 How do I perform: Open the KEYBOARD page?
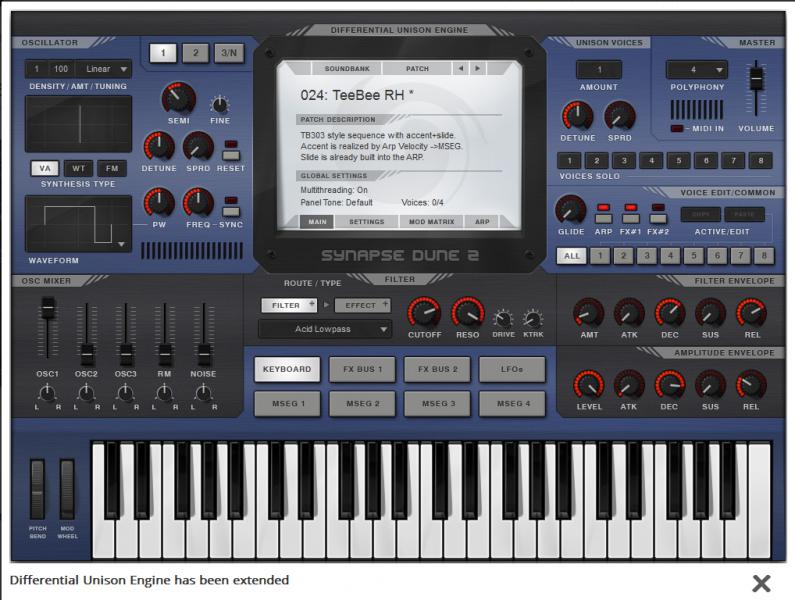[x=287, y=369]
